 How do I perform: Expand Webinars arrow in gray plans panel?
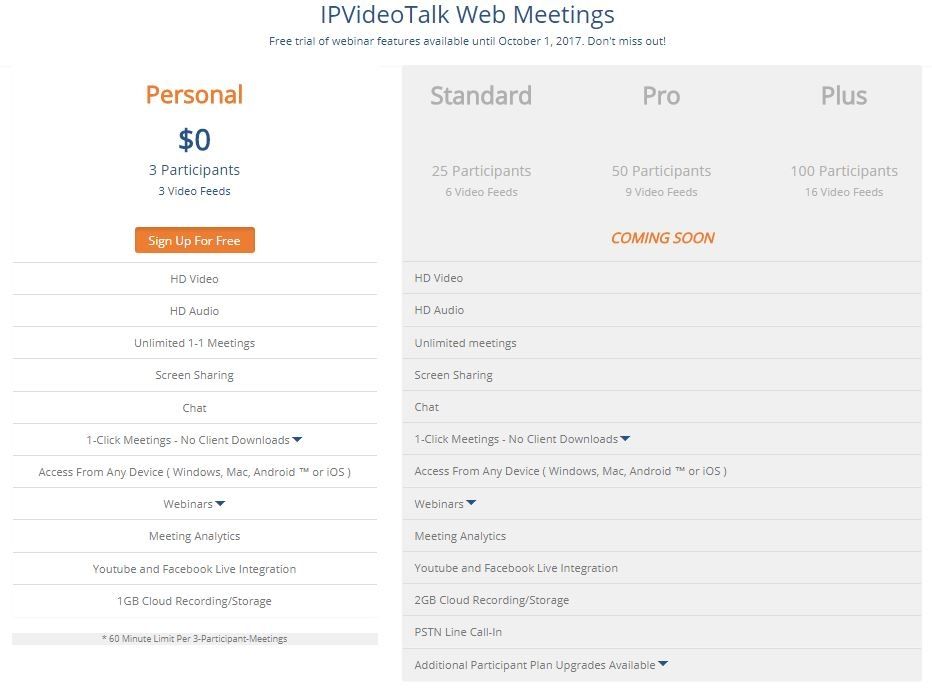(471, 503)
